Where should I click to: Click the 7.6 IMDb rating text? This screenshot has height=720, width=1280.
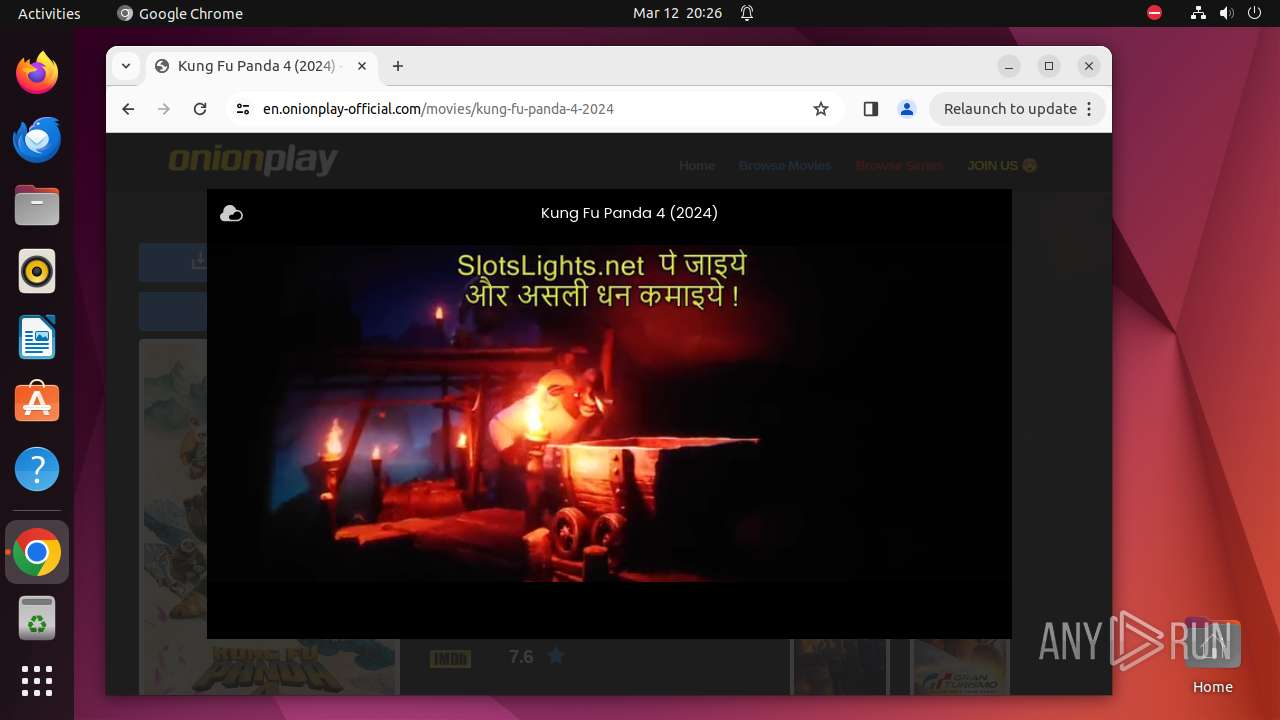(x=521, y=657)
